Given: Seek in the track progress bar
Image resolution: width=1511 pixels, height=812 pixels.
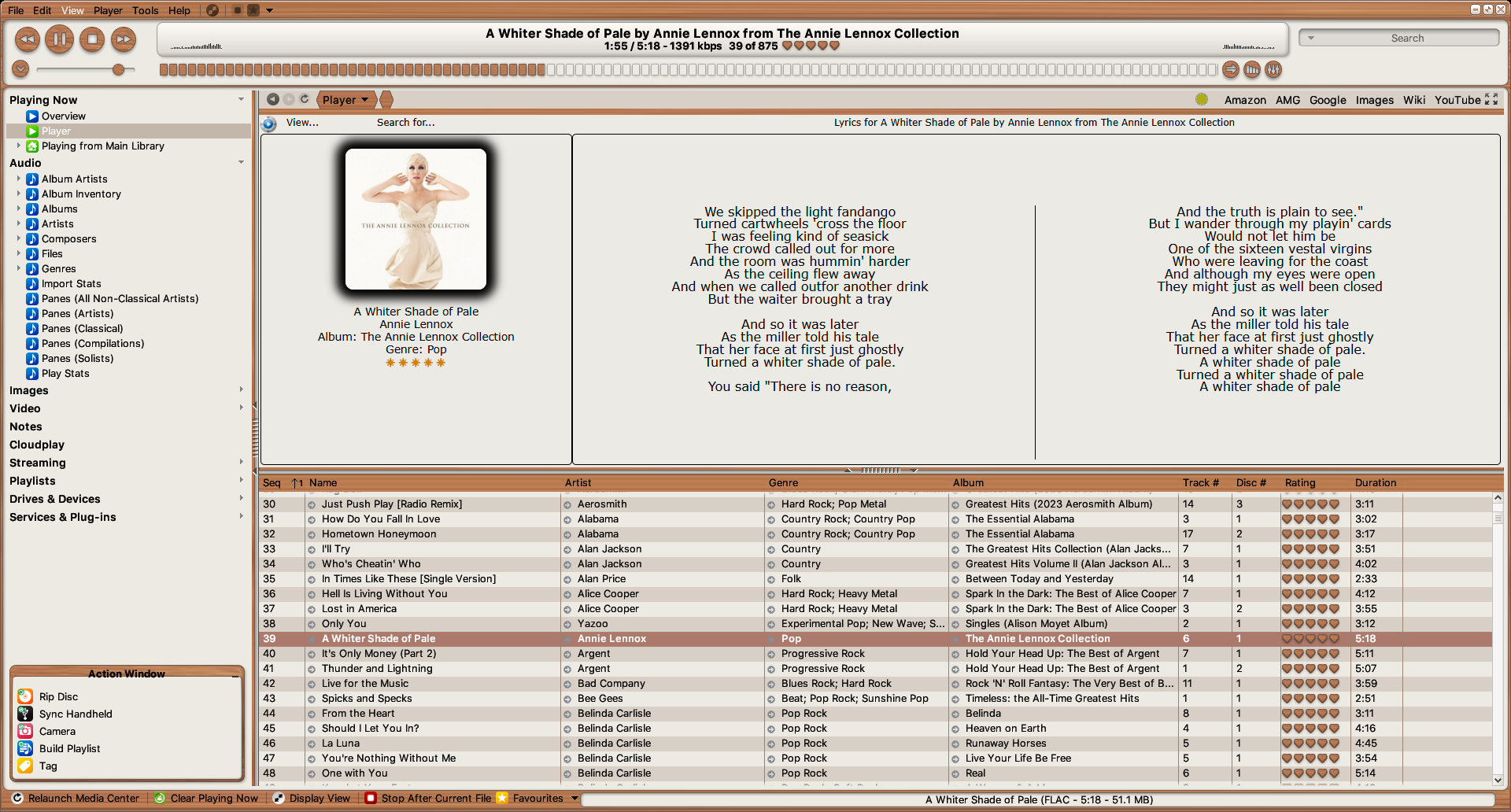Looking at the screenshot, I should pos(689,70).
